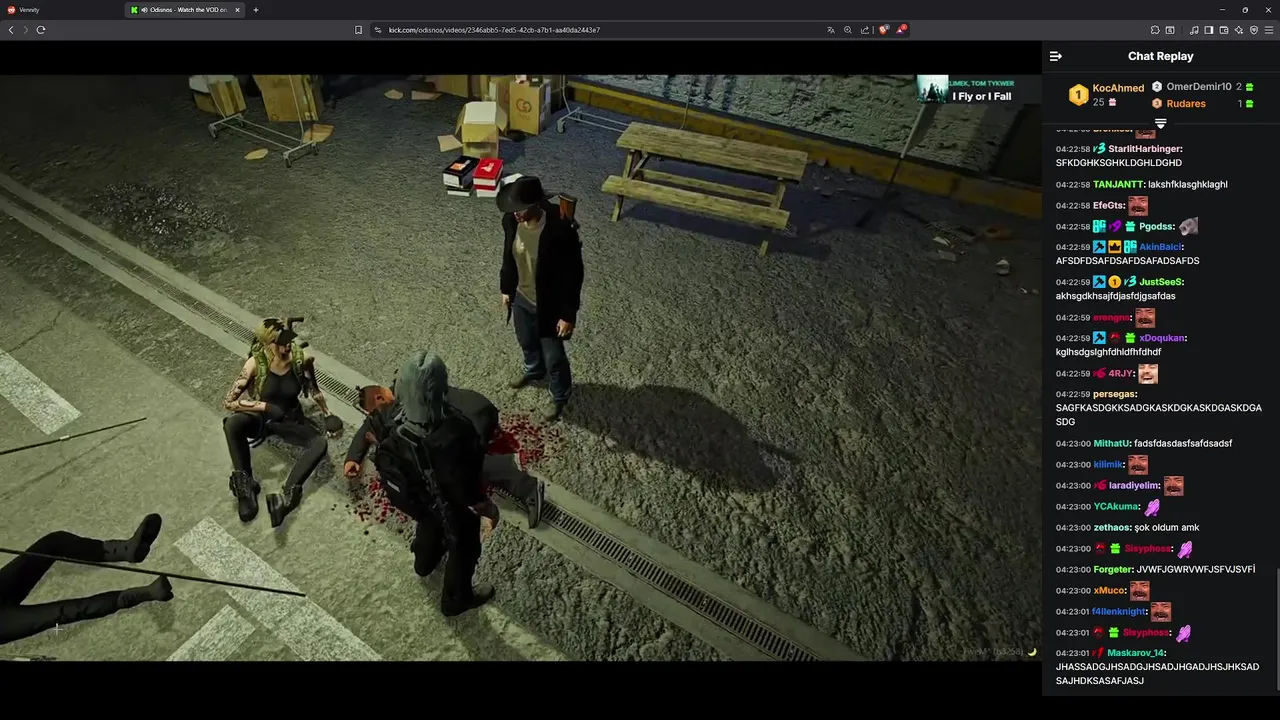Click username Maskarov_14 in chat
Viewport: 1280px width, 720px height.
1137,653
